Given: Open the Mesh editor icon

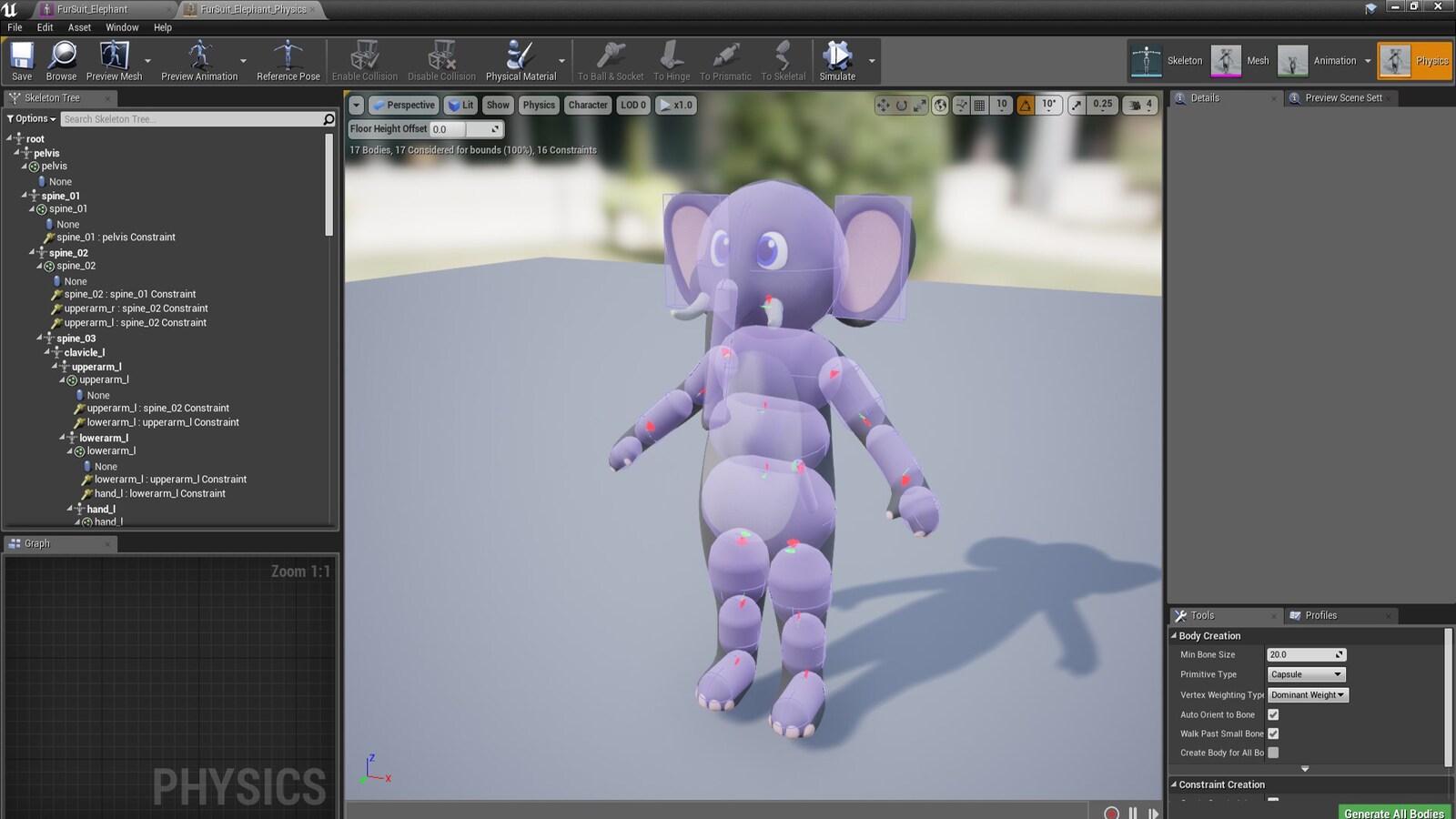Looking at the screenshot, I should pyautogui.click(x=1225, y=60).
